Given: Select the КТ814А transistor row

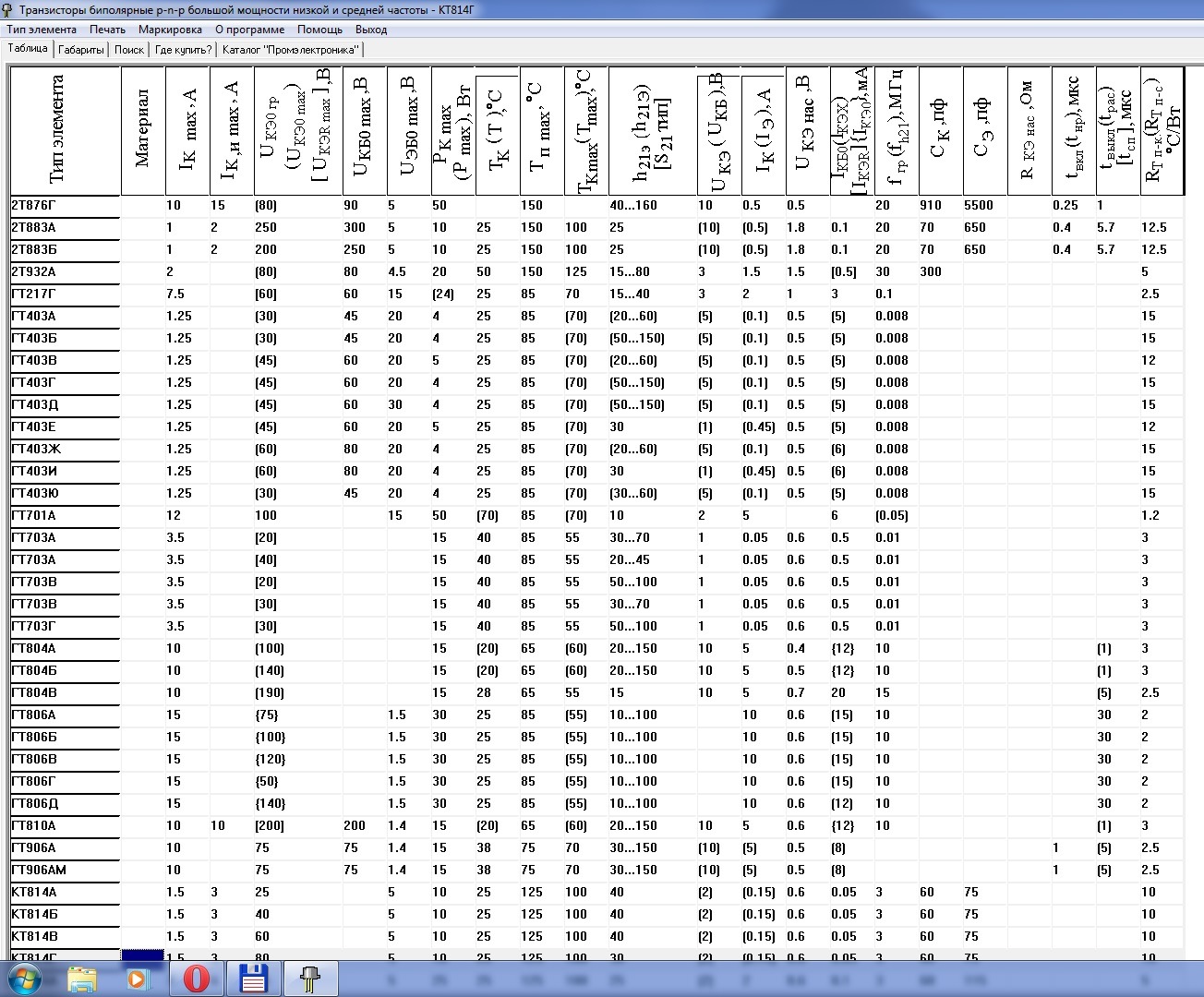Looking at the screenshot, I should tap(66, 893).
